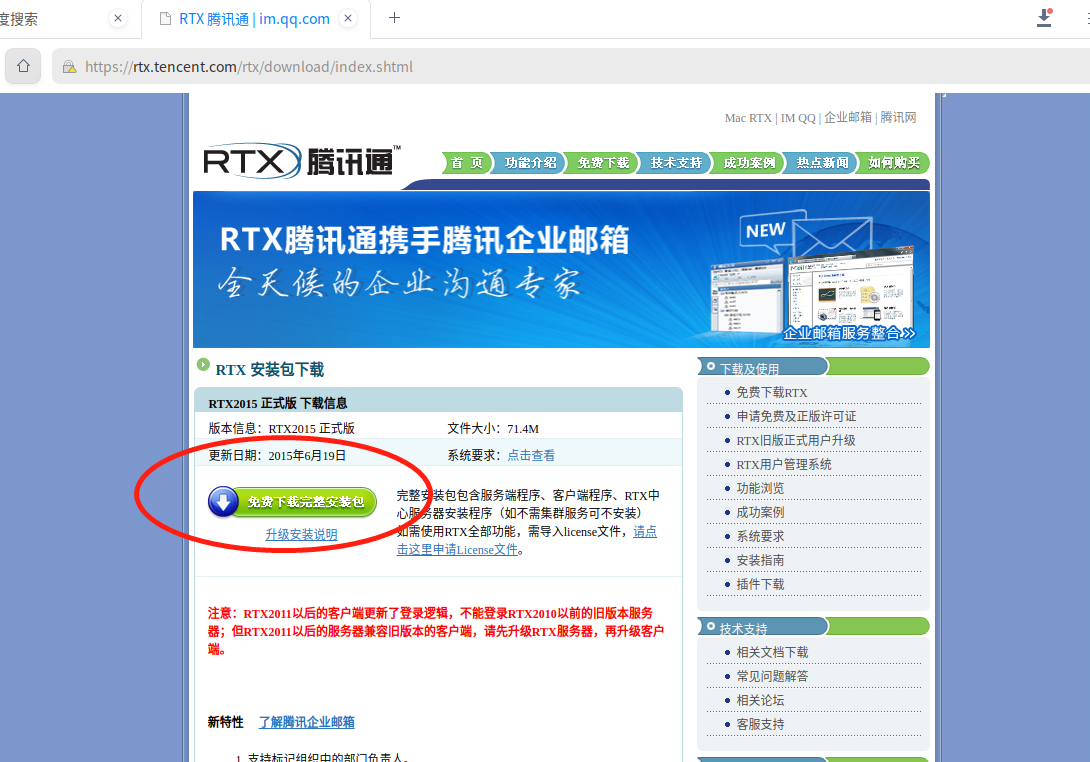The width and height of the screenshot is (1090, 762).
Task: Click RTX旧版正式用户升级 sidebar item
Action: [x=796, y=441]
